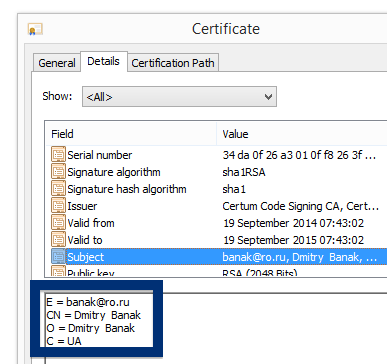Viewport: 387px width, 364px height.
Task: Click the sha1 hash algorithm value
Action: pyautogui.click(x=234, y=189)
